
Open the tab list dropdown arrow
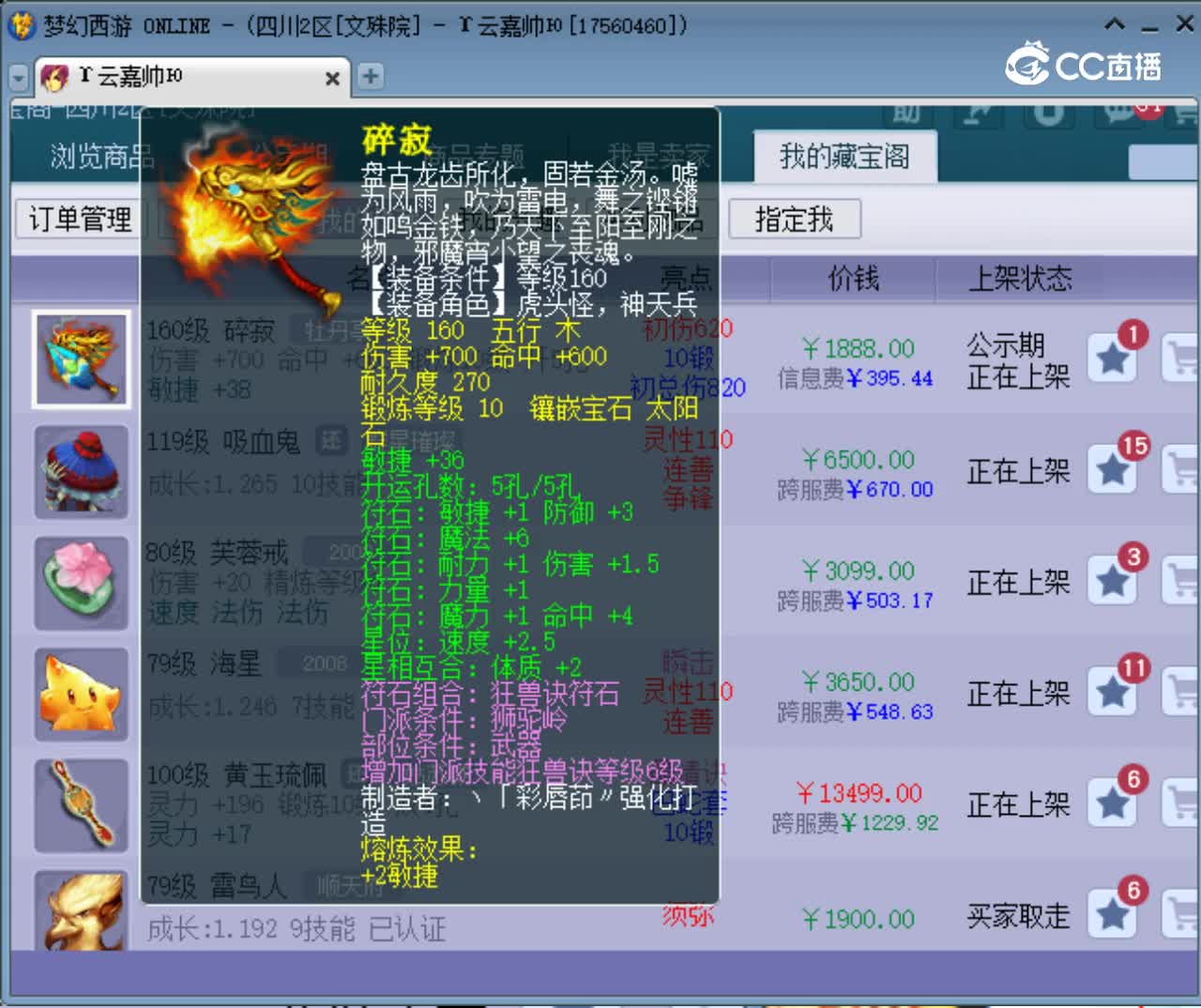tap(19, 78)
